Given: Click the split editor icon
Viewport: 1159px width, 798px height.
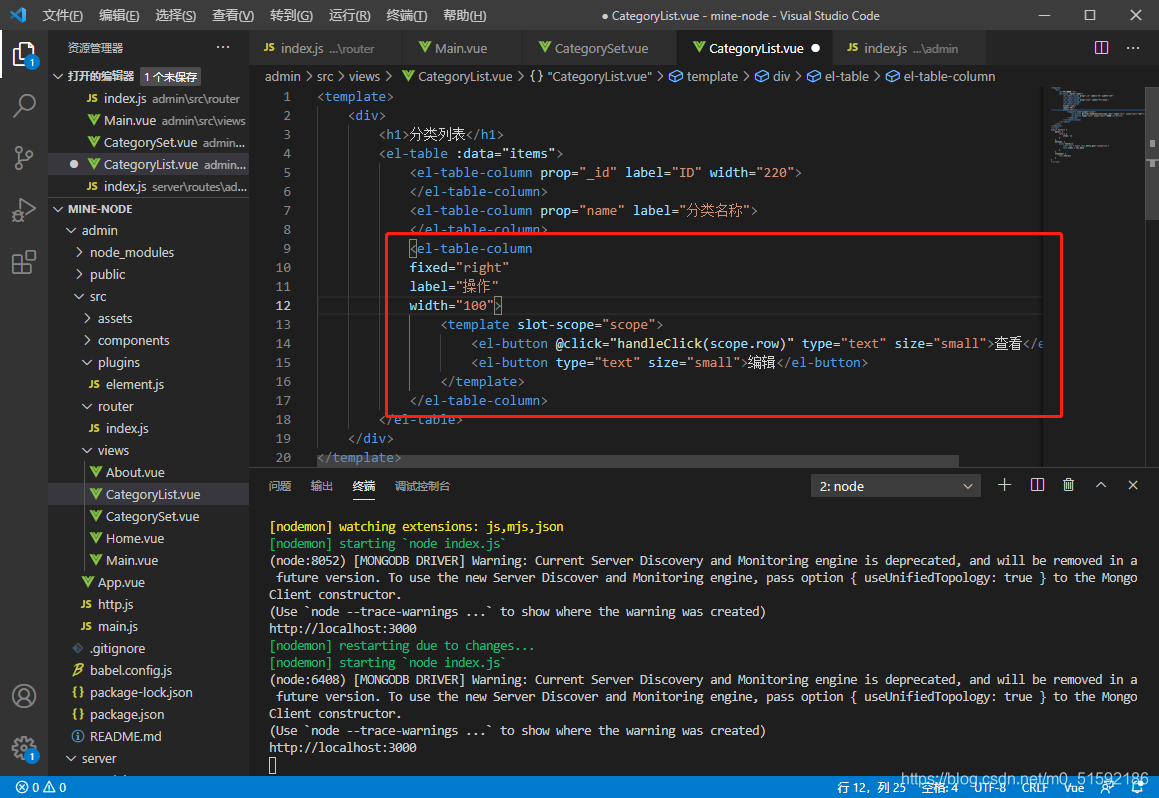Looking at the screenshot, I should pos(1101,48).
